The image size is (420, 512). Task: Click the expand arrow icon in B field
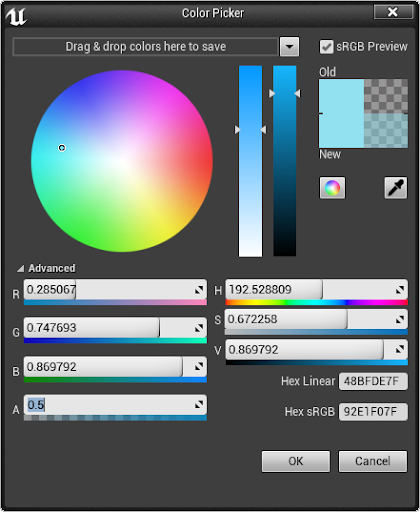click(x=199, y=367)
